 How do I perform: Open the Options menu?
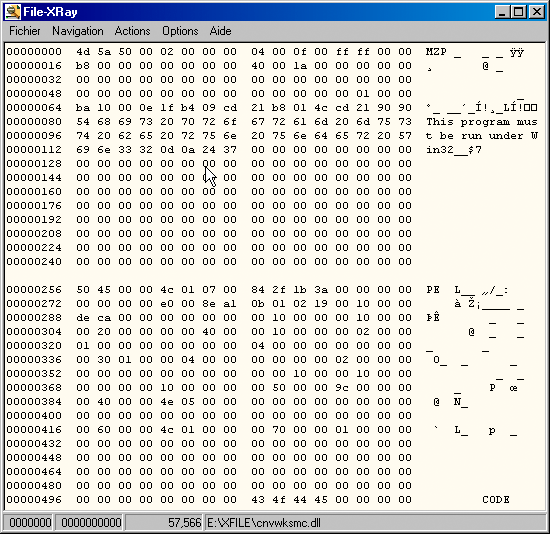(180, 31)
